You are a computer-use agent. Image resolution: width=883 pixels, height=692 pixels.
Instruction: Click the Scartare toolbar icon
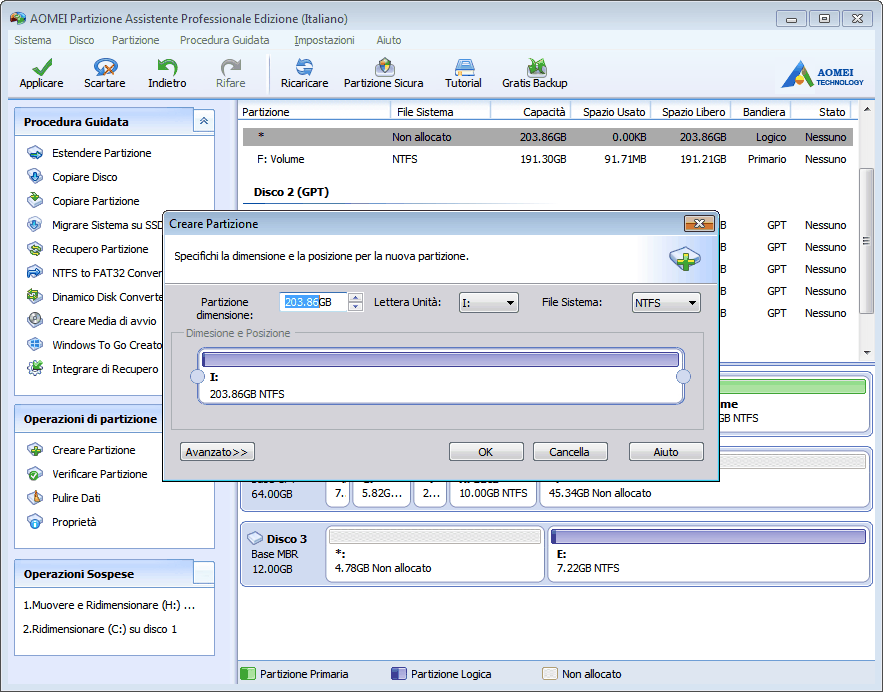tap(105, 67)
